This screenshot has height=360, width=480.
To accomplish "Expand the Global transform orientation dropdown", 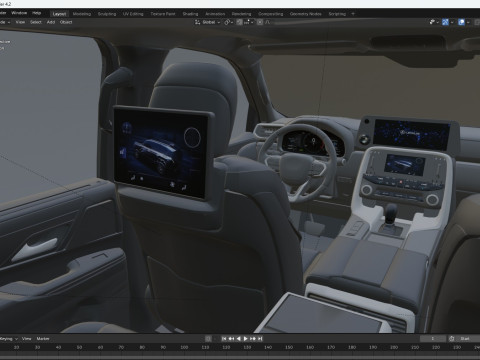I will pos(207,22).
